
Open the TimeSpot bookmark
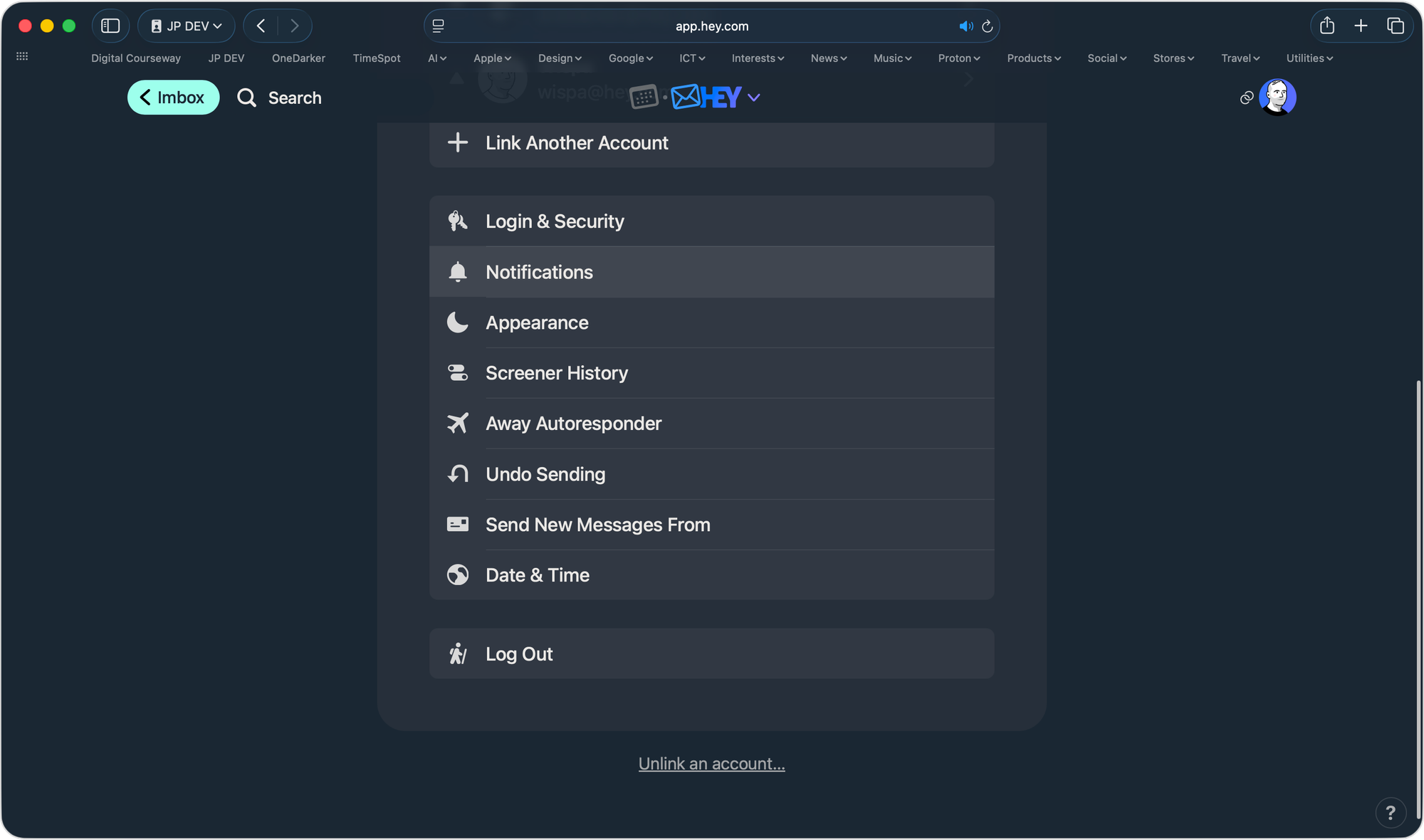pos(377,58)
